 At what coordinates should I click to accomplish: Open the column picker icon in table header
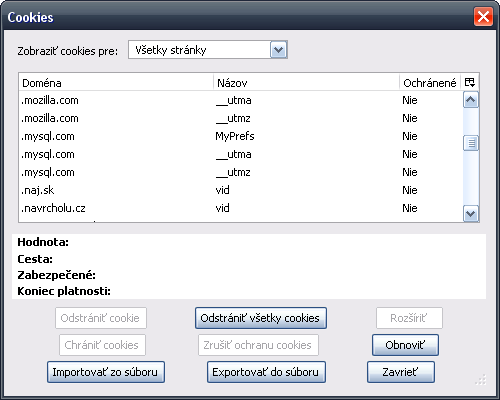470,82
